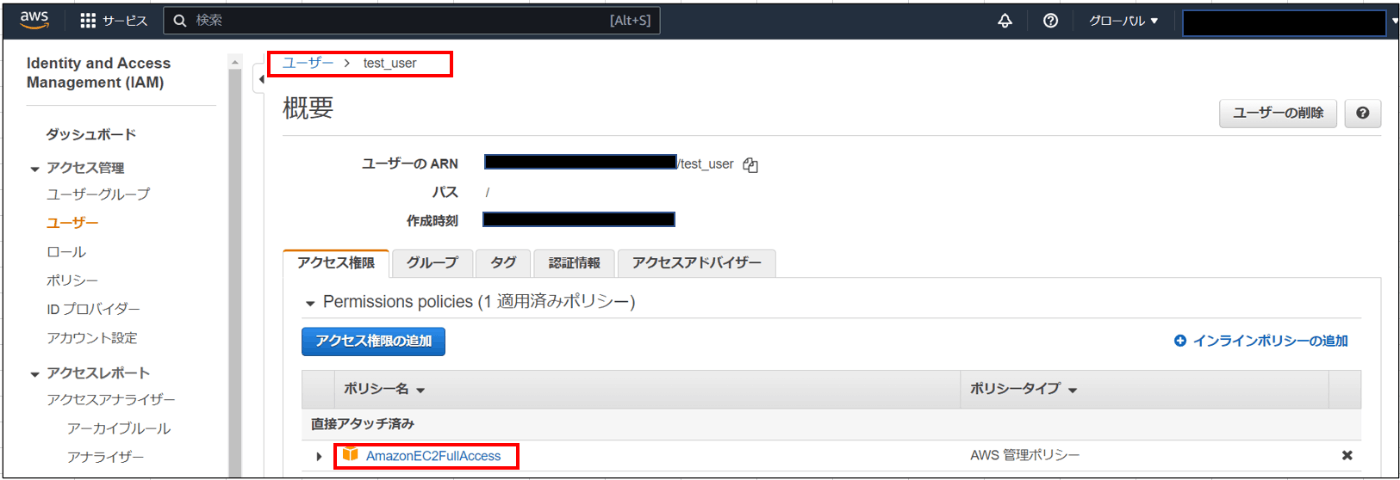The height and width of the screenshot is (480, 1400).
Task: Open アナライザー in the sidebar
Action: point(105,457)
